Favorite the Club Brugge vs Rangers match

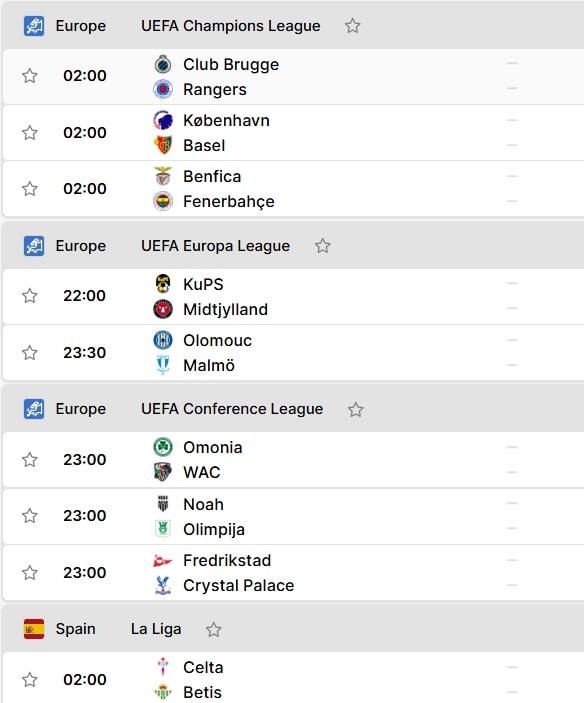pos(30,76)
